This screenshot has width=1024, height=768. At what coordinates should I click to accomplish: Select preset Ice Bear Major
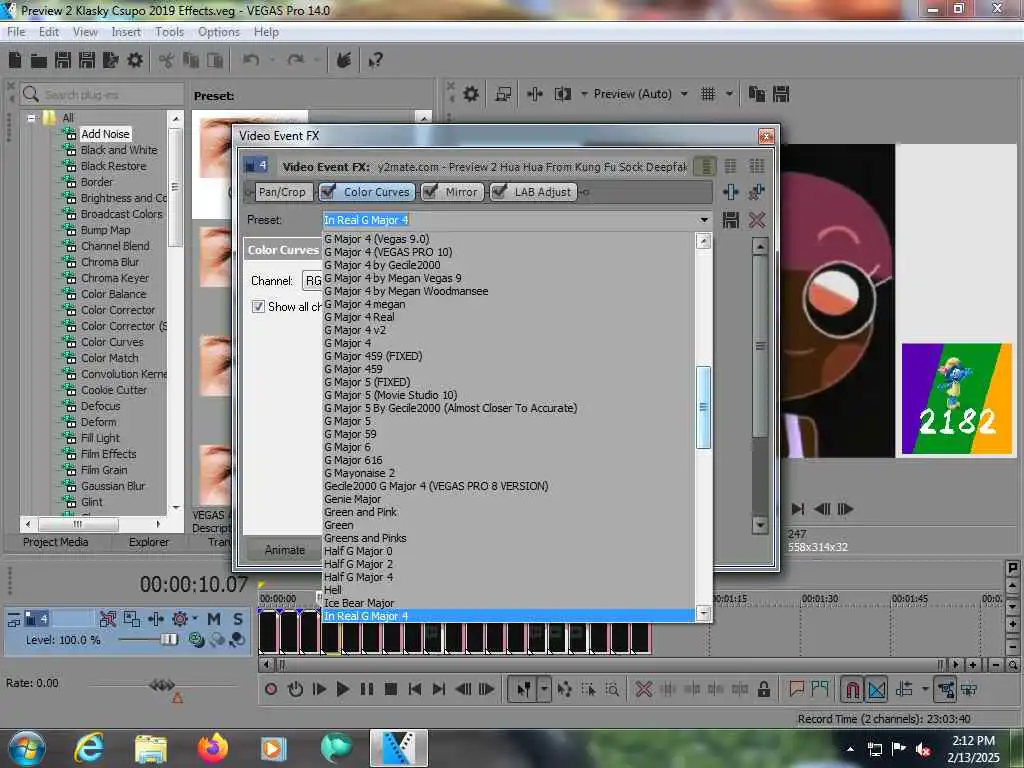(x=359, y=603)
